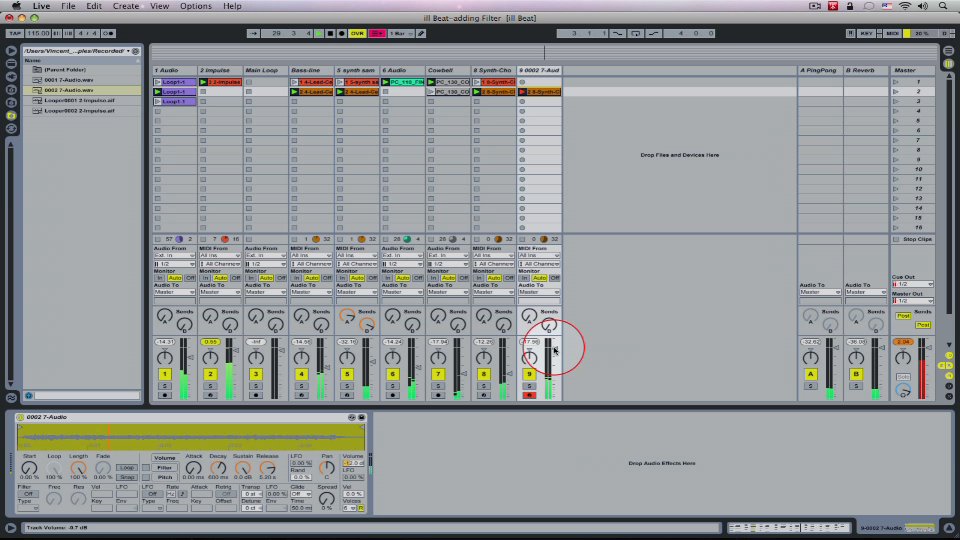Select the Filter envelope tab in Simpler

click(165, 467)
